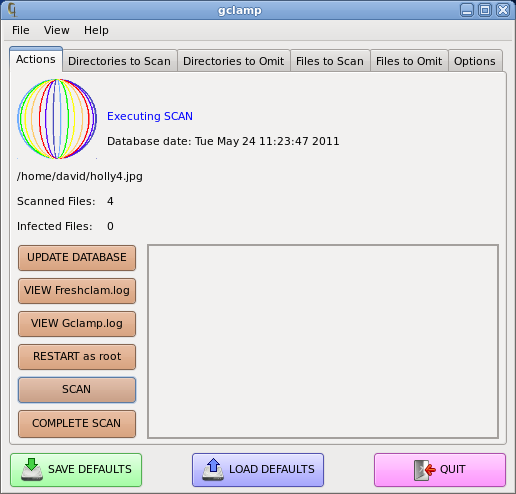Open VIEW Gclamp.log
Screen dimensions: 516x494
pyautogui.click(x=77, y=324)
